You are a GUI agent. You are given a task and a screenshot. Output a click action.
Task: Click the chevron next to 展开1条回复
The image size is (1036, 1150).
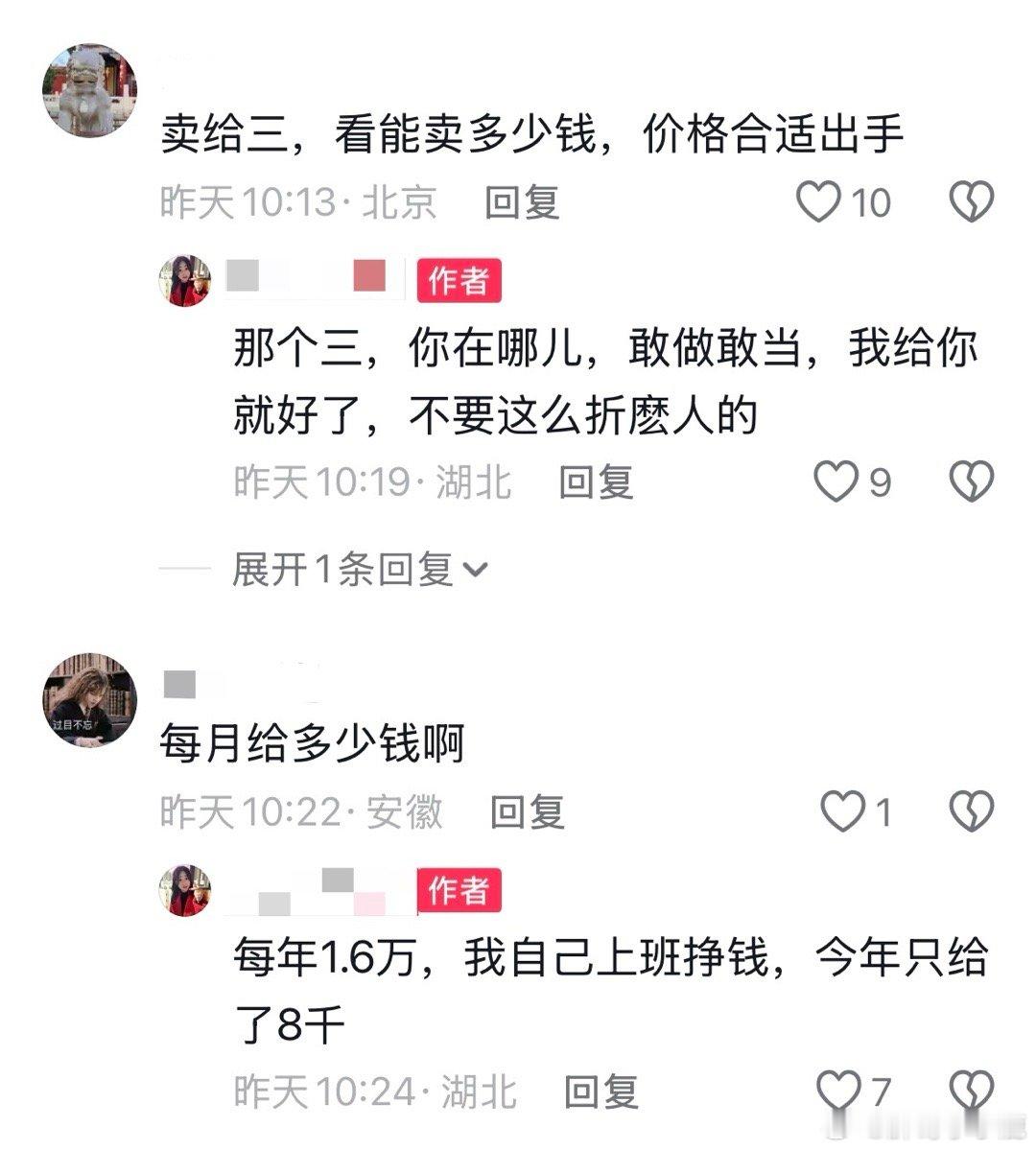tap(476, 570)
